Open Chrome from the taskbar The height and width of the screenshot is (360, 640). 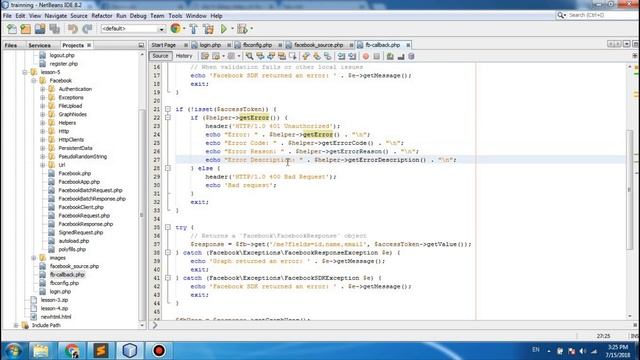(71, 351)
